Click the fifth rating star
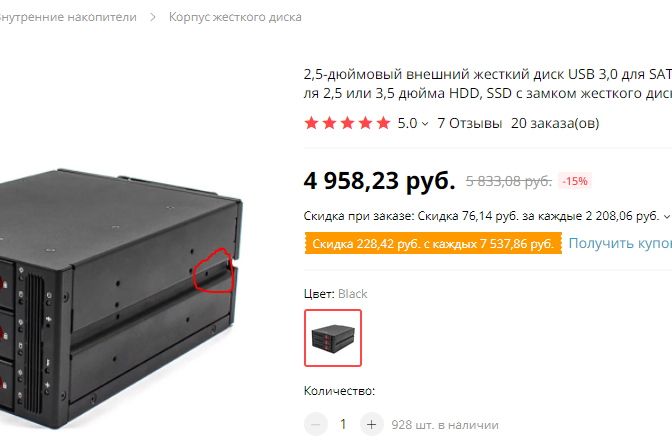Viewport: 672px width, 441px height. (383, 123)
